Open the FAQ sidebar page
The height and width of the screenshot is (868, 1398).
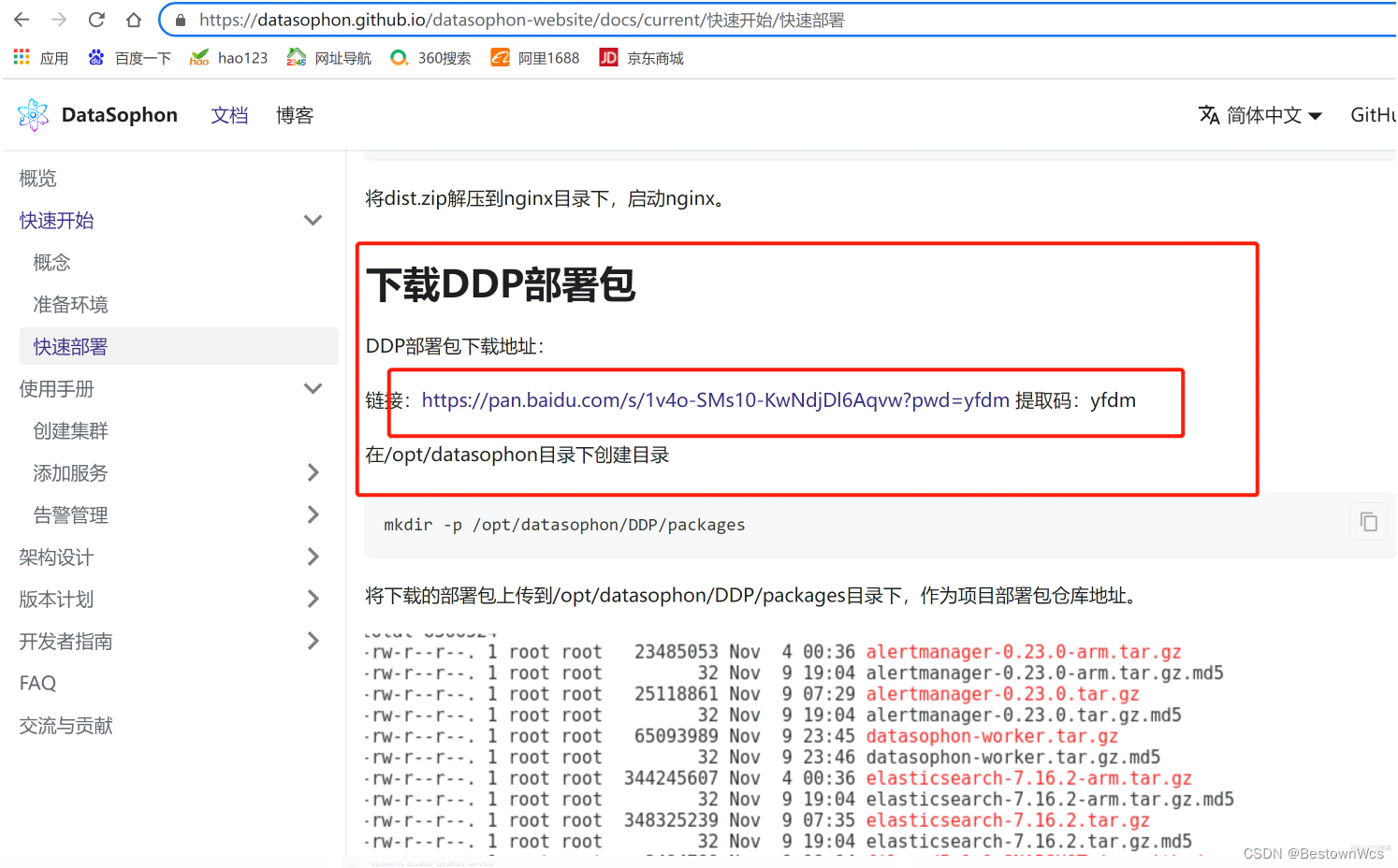(38, 684)
